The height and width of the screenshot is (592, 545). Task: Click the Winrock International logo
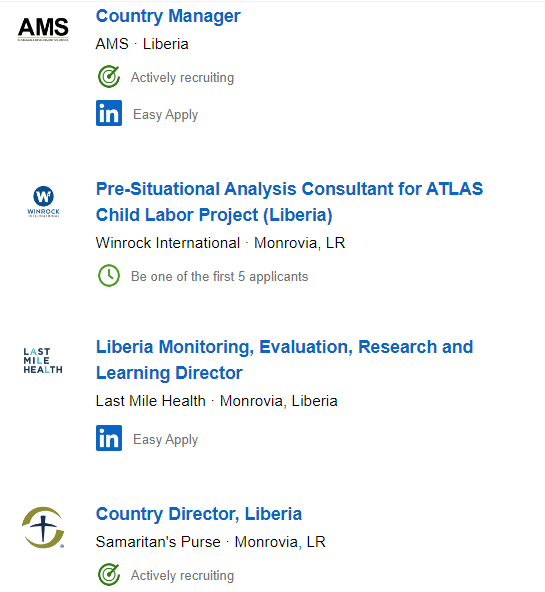click(43, 201)
